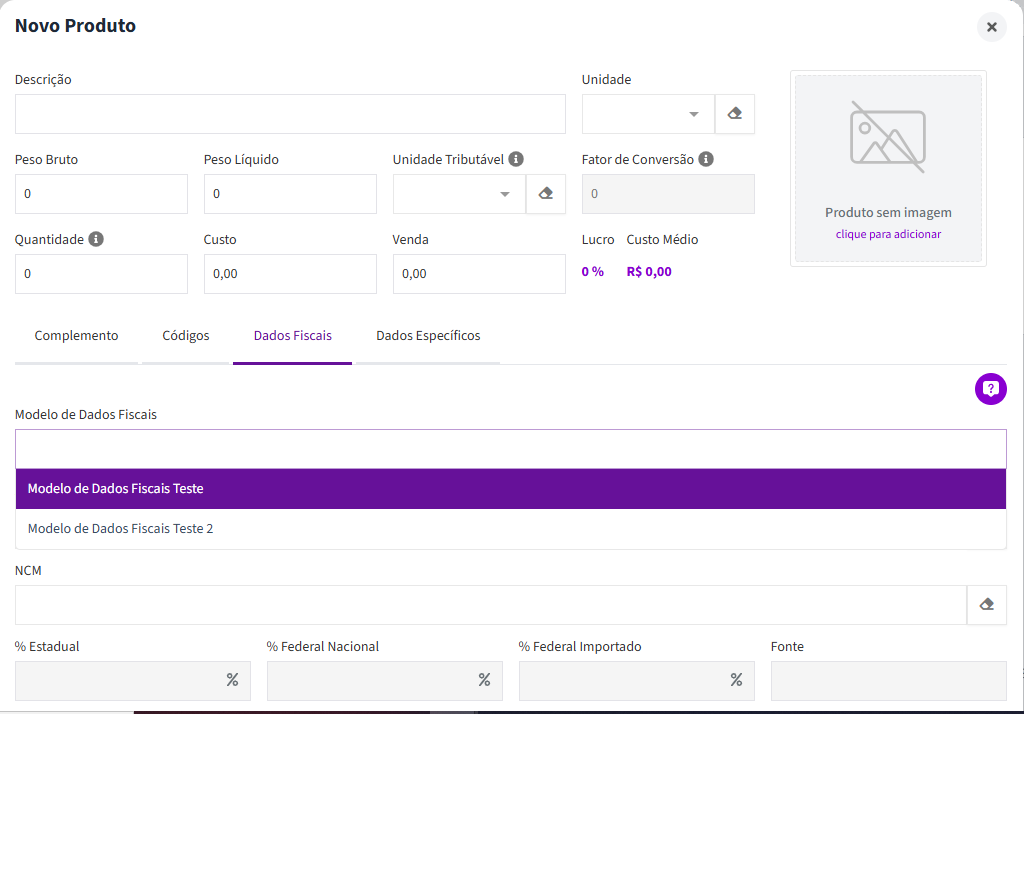1024x883 pixels.
Task: Click the Quantidade info icon
Action: click(x=96, y=239)
